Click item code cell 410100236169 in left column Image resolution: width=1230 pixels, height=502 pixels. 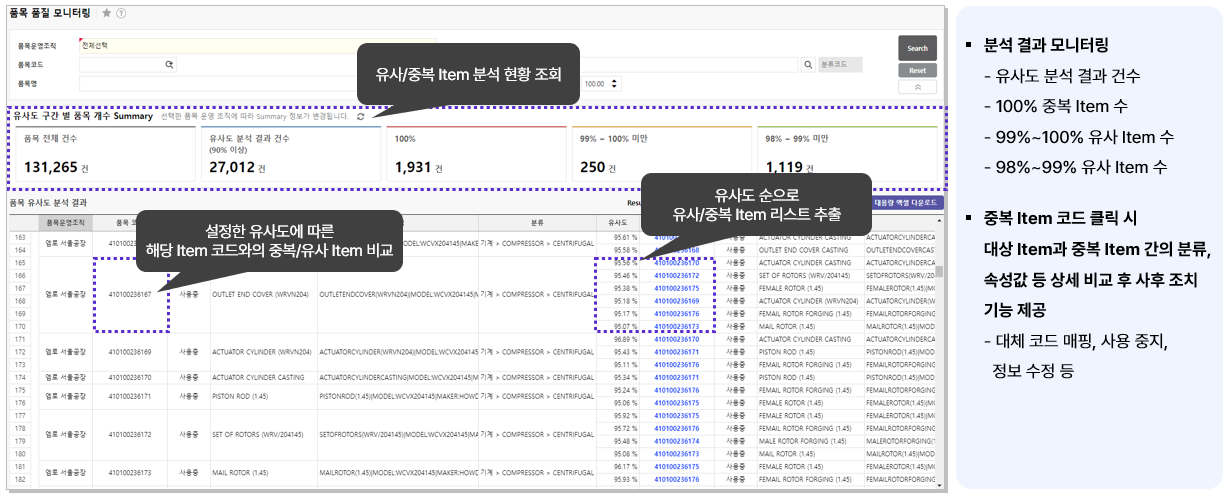(129, 352)
